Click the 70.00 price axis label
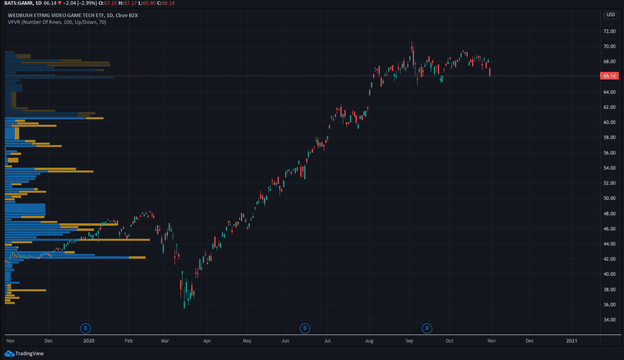Viewport: 624px width, 360px height. pyautogui.click(x=609, y=46)
